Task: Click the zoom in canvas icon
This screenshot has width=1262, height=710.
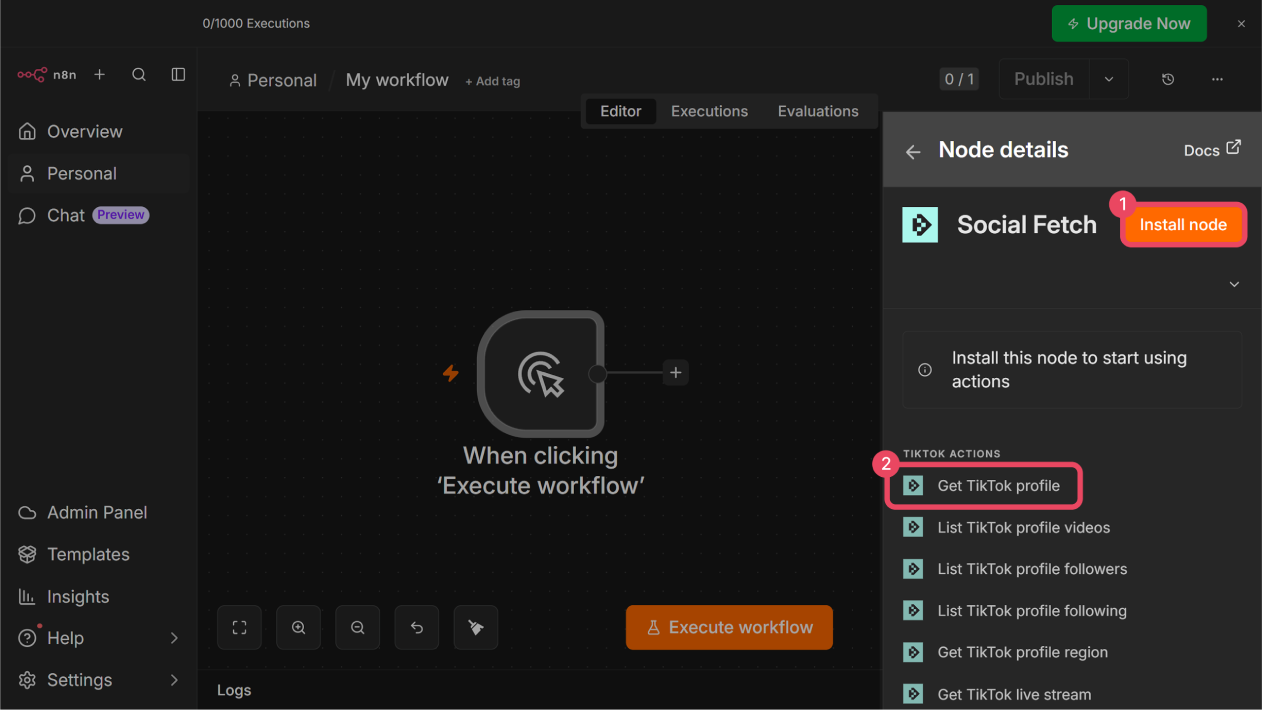Action: (x=298, y=628)
